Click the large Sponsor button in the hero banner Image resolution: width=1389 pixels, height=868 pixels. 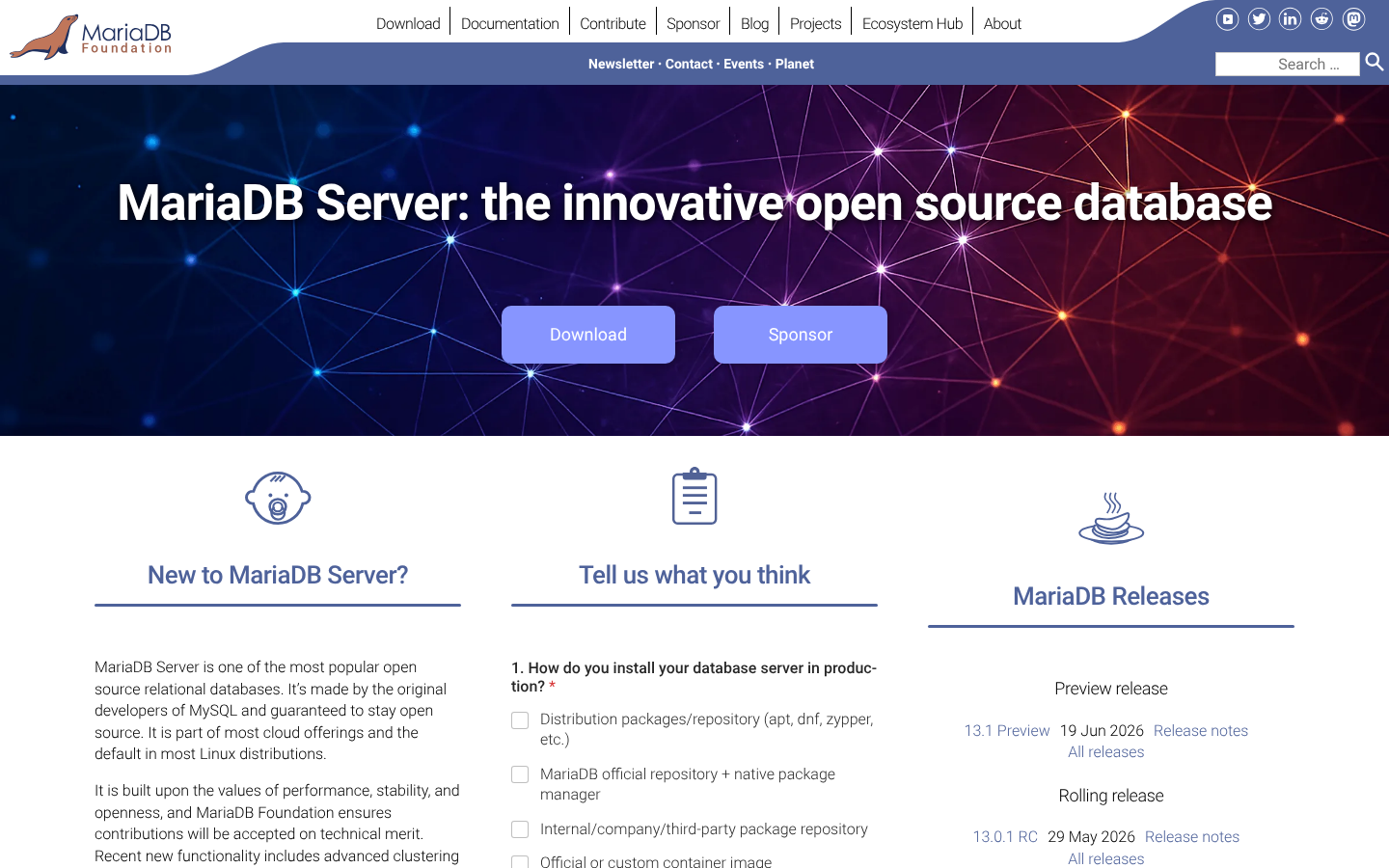[x=801, y=335]
